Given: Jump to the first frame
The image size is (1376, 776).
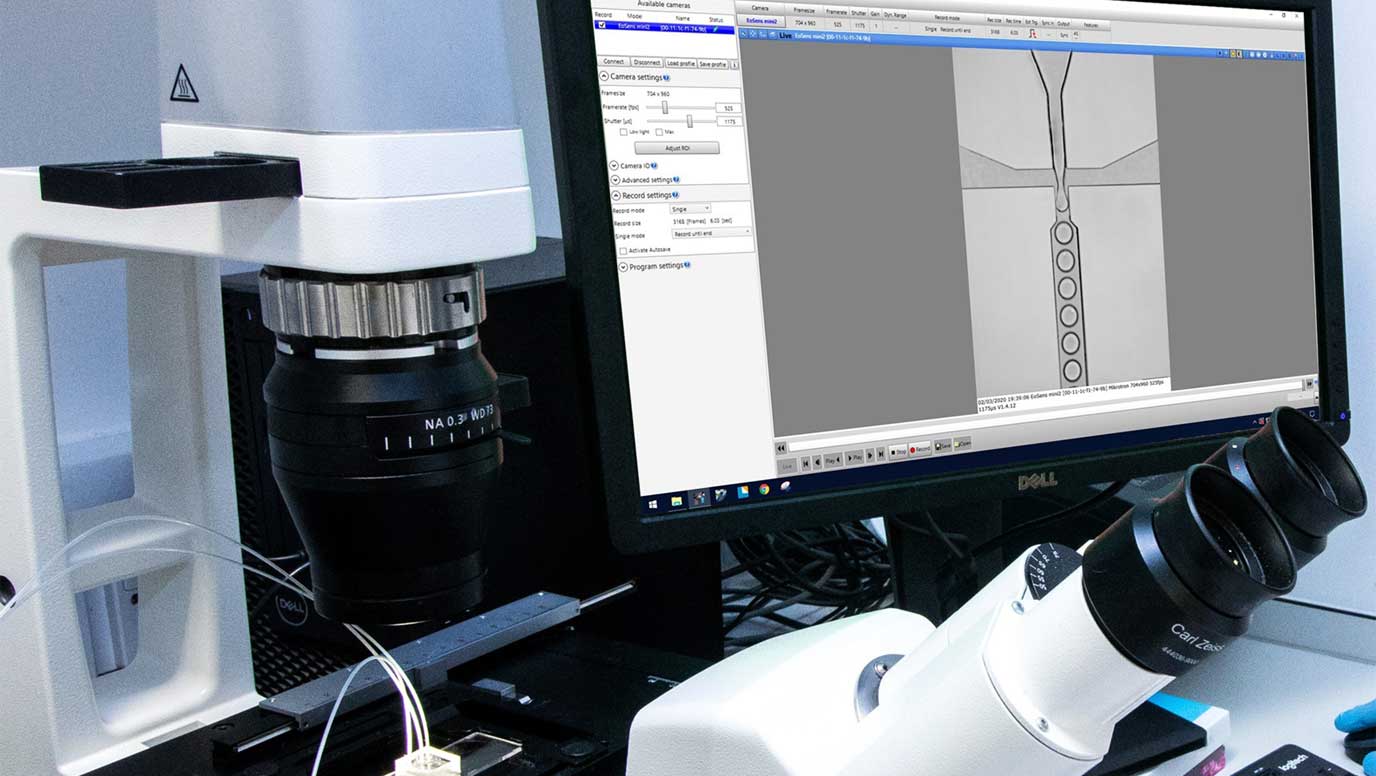Looking at the screenshot, I should [x=805, y=463].
